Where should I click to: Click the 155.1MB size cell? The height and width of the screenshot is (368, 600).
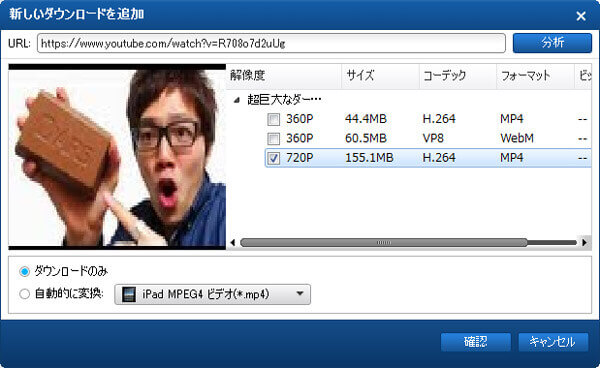[x=369, y=158]
